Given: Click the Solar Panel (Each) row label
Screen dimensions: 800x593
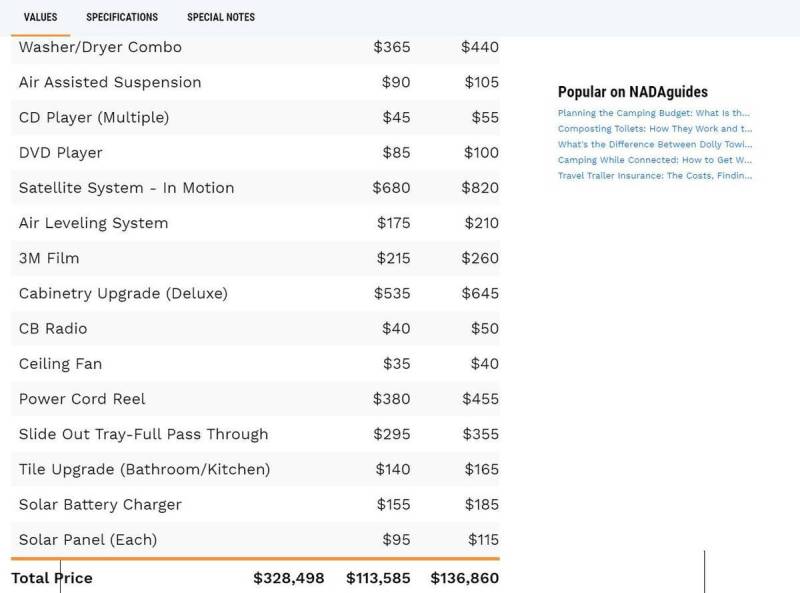Looking at the screenshot, I should pyautogui.click(x=88, y=540).
